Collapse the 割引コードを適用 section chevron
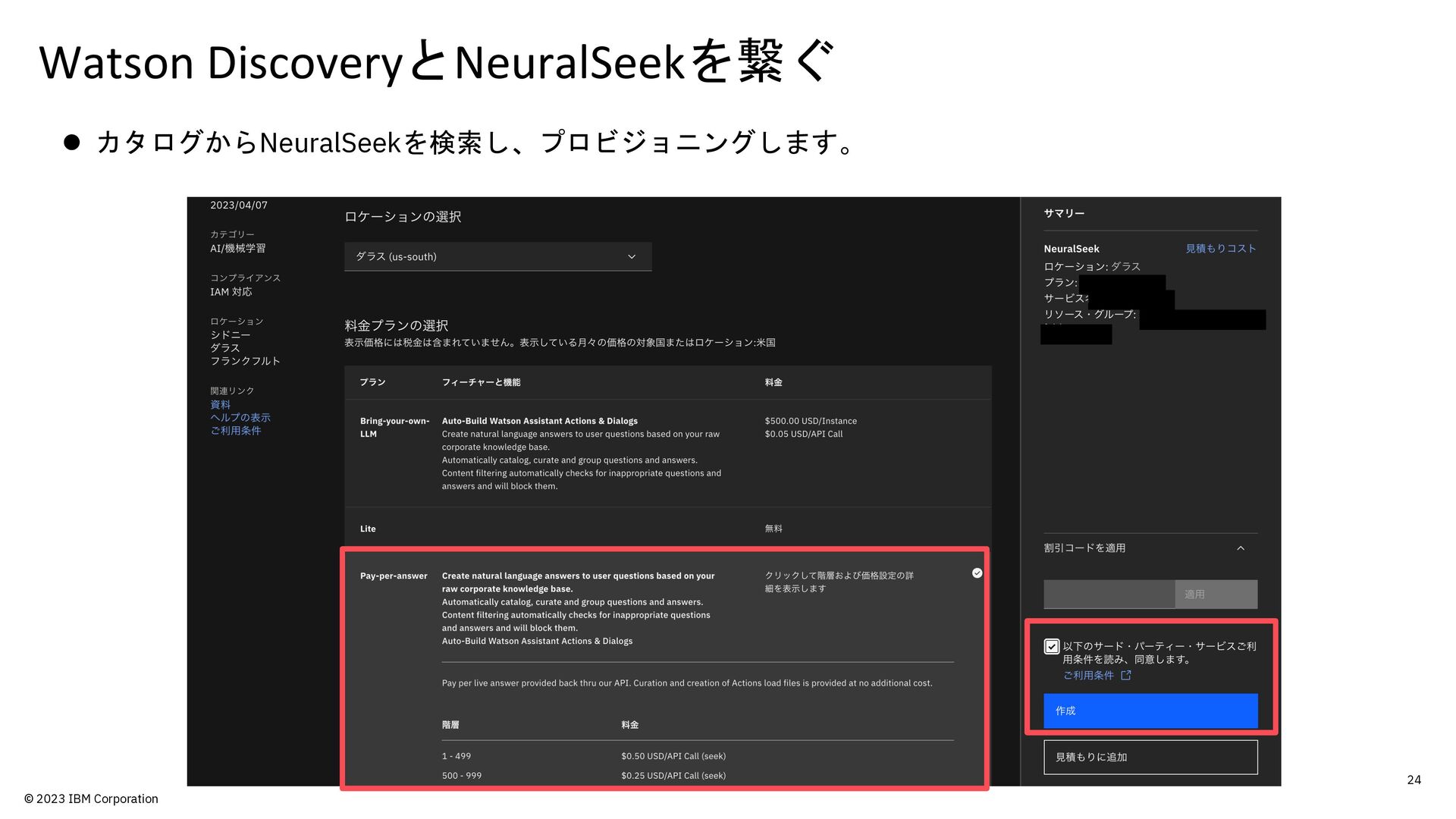Image resolution: width=1456 pixels, height=819 pixels. coord(1241,548)
